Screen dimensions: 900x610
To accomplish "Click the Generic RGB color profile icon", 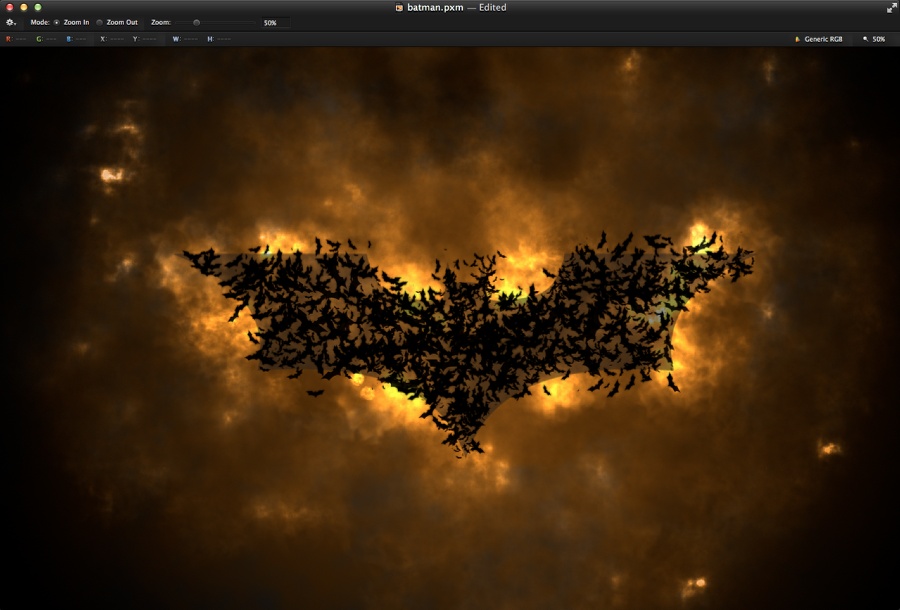I will coord(797,39).
